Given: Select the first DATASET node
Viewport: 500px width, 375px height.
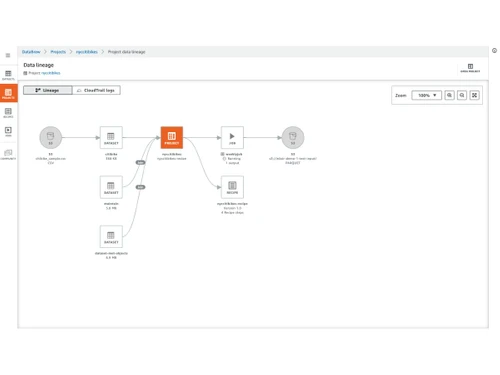Looking at the screenshot, I should click(x=111, y=137).
